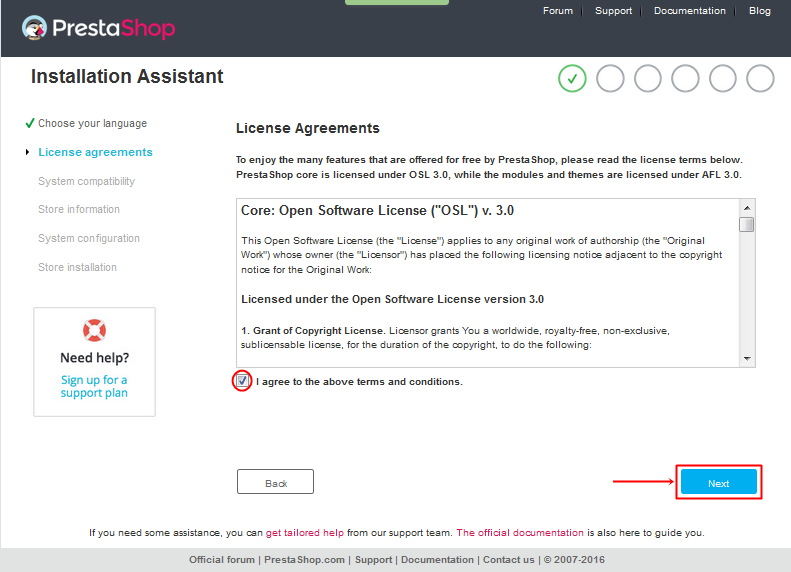Open the Blog top menu link
791x572 pixels.
click(x=760, y=11)
